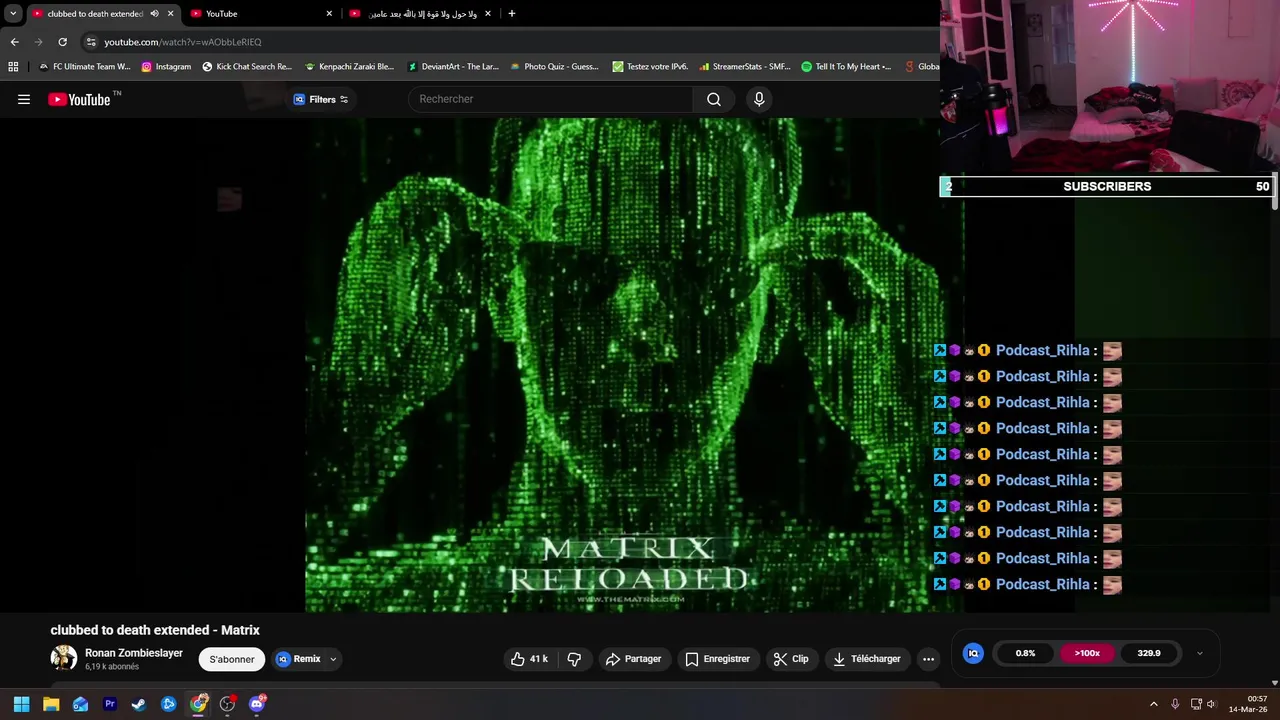
Task: Open Premiere Pro from taskbar
Action: pos(110,704)
